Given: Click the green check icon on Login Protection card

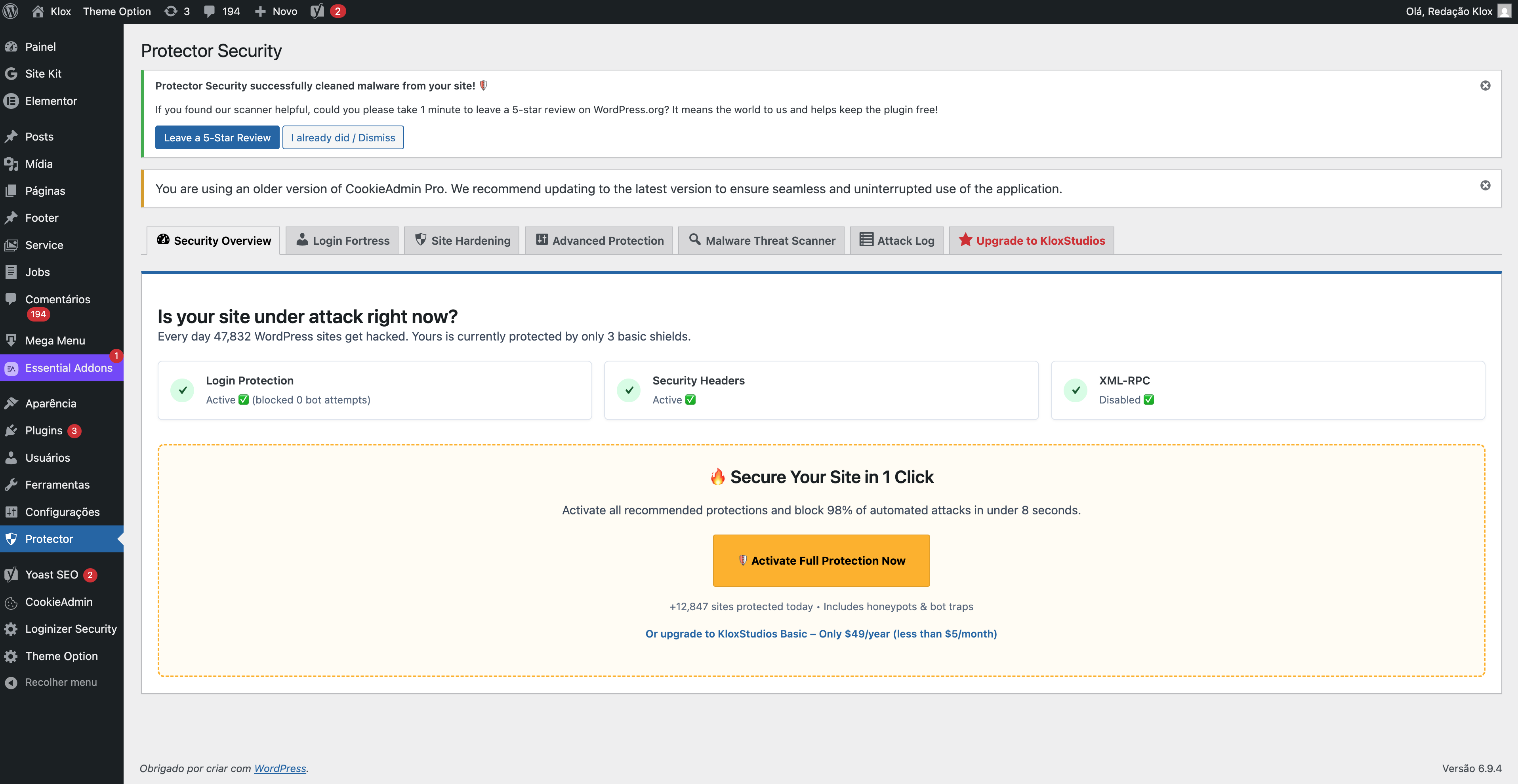Looking at the screenshot, I should tap(183, 390).
